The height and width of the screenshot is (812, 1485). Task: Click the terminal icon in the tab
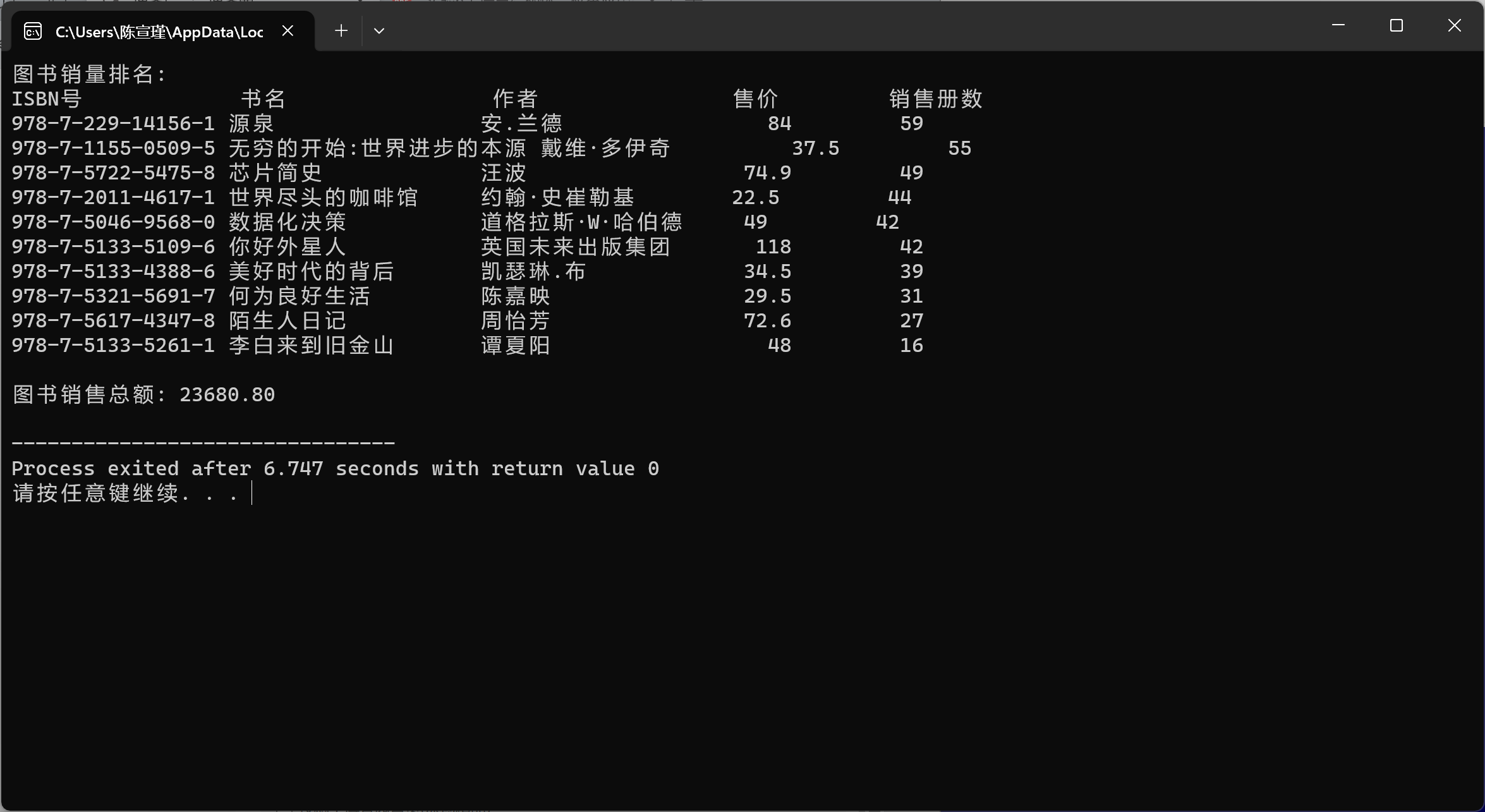pos(33,31)
